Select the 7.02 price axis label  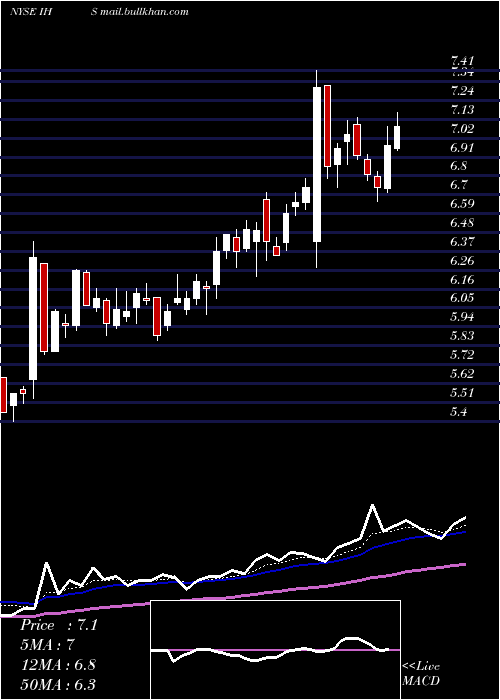click(462, 129)
